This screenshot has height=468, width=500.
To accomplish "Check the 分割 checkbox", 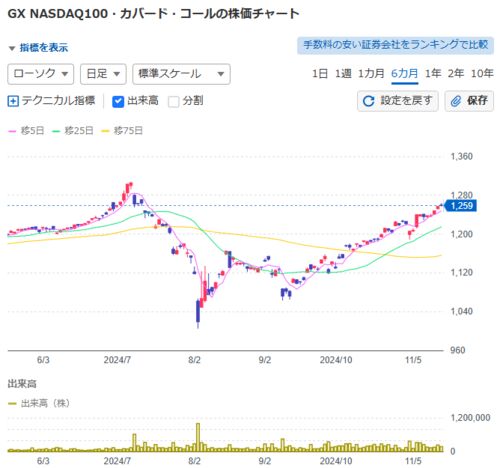I will [x=173, y=101].
